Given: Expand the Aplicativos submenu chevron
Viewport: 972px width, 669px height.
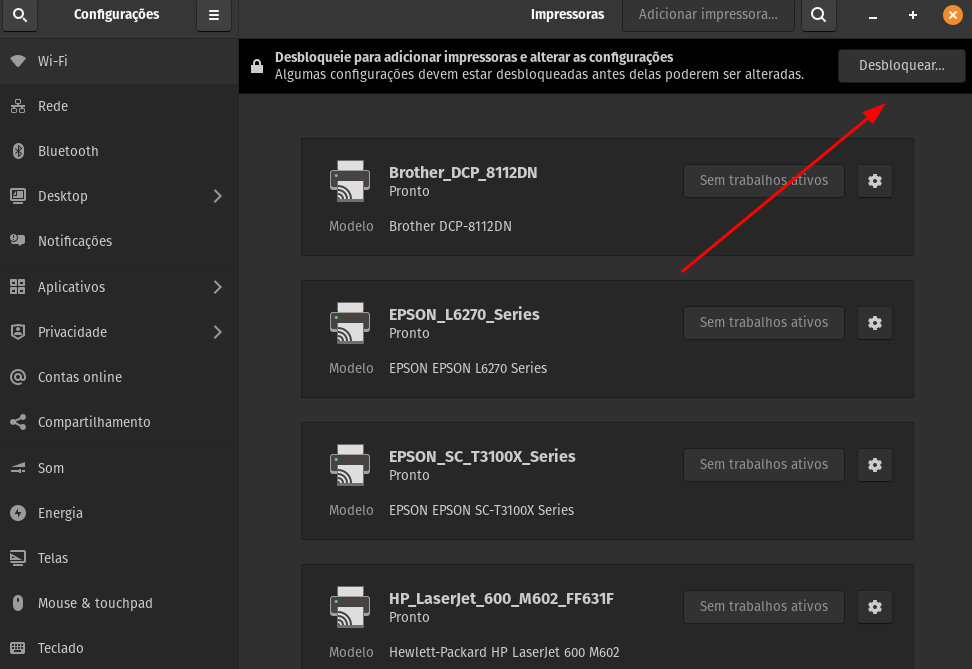Looking at the screenshot, I should (218, 286).
